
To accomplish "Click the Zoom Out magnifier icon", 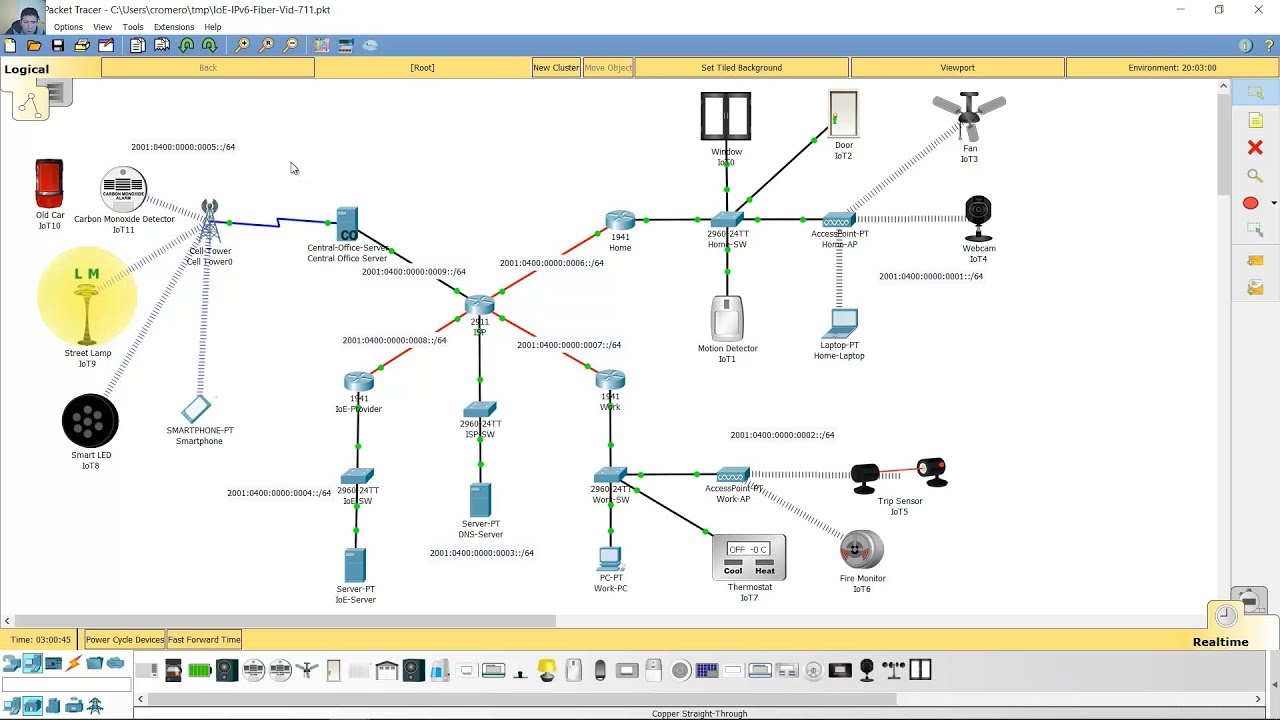I will [x=290, y=45].
